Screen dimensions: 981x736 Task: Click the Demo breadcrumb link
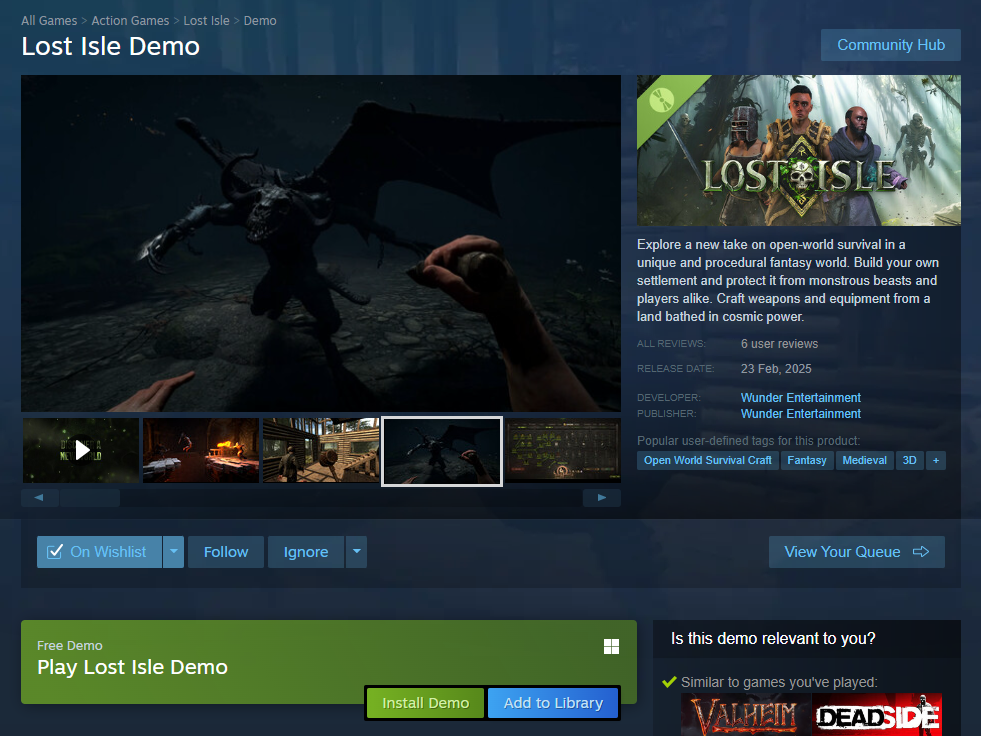pyautogui.click(x=260, y=21)
